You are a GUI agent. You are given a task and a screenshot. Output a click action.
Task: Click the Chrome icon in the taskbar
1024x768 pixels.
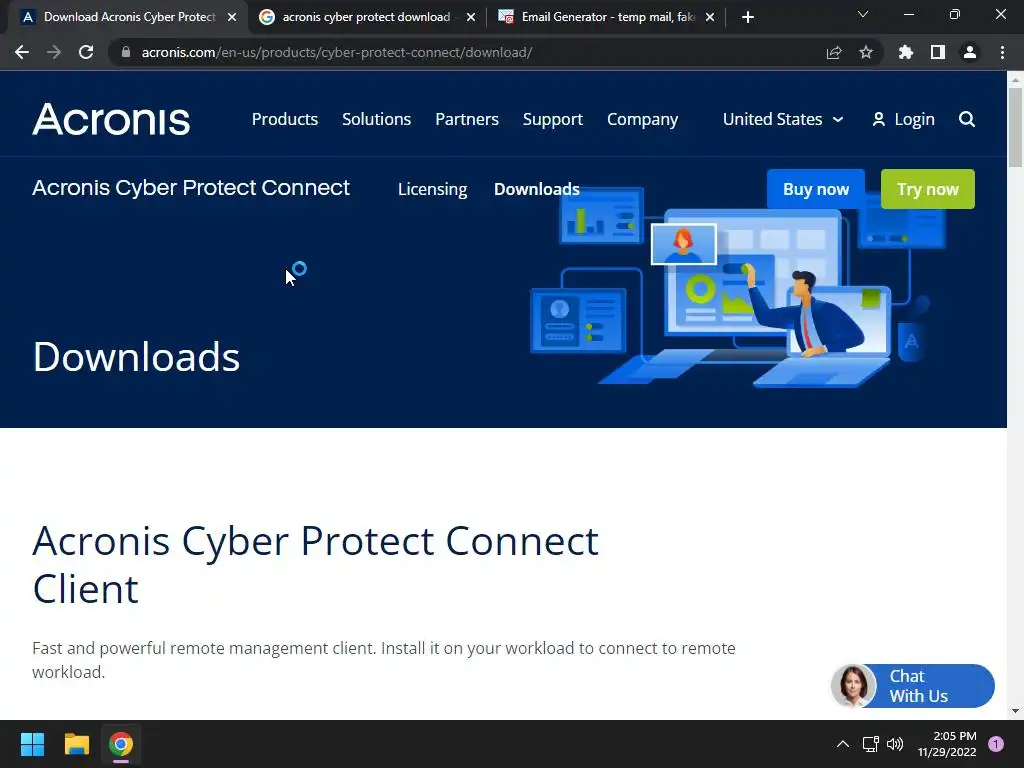click(121, 744)
